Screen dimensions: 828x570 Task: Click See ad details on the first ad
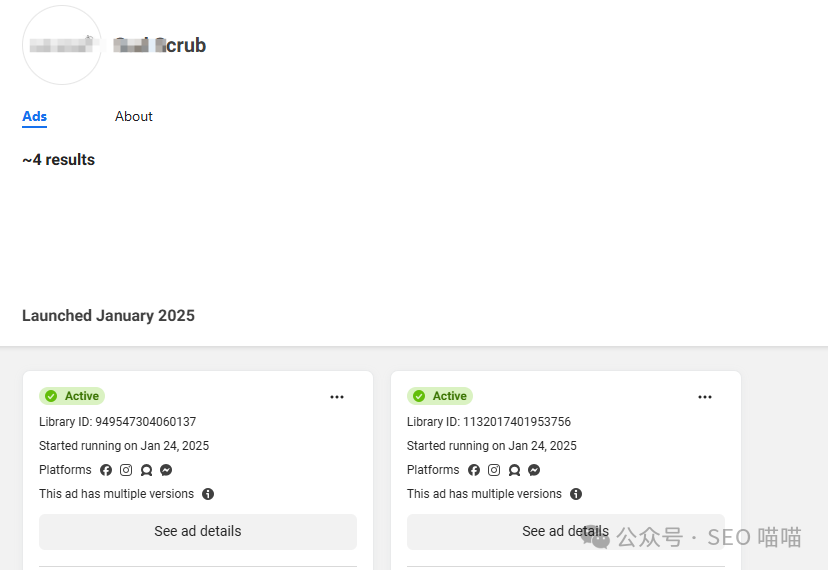[x=198, y=531]
